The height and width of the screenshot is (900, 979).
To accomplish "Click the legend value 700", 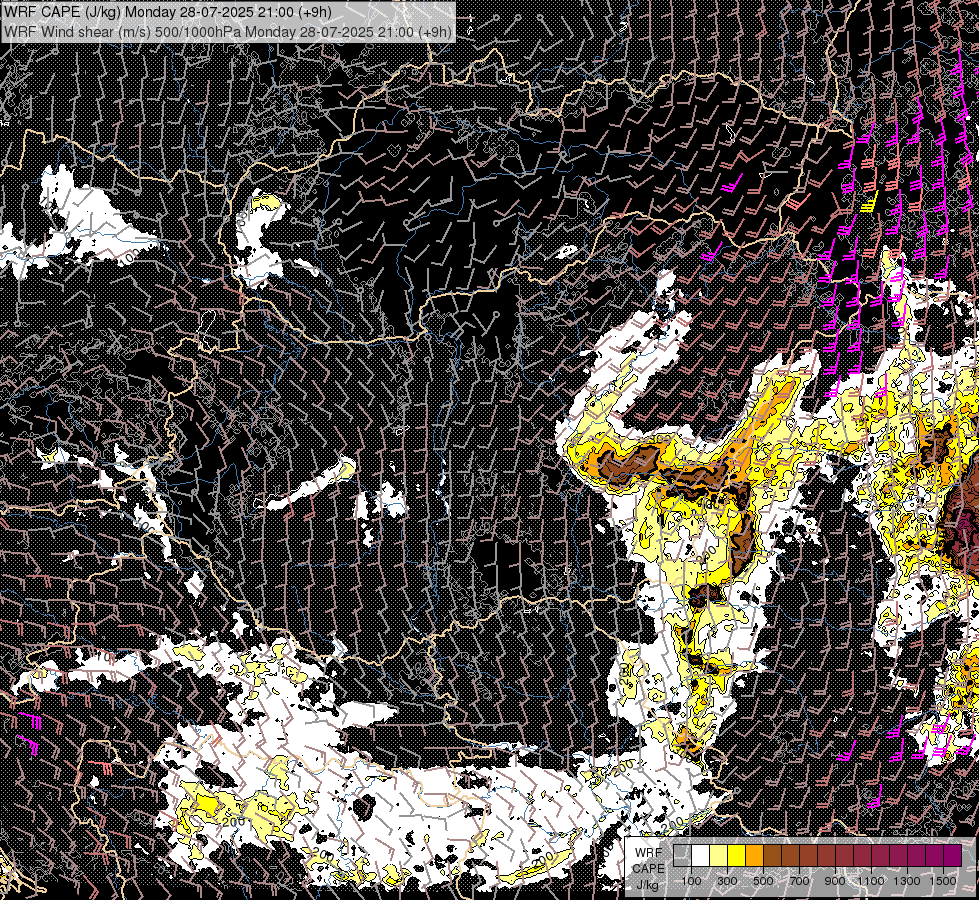I will point(799,881).
